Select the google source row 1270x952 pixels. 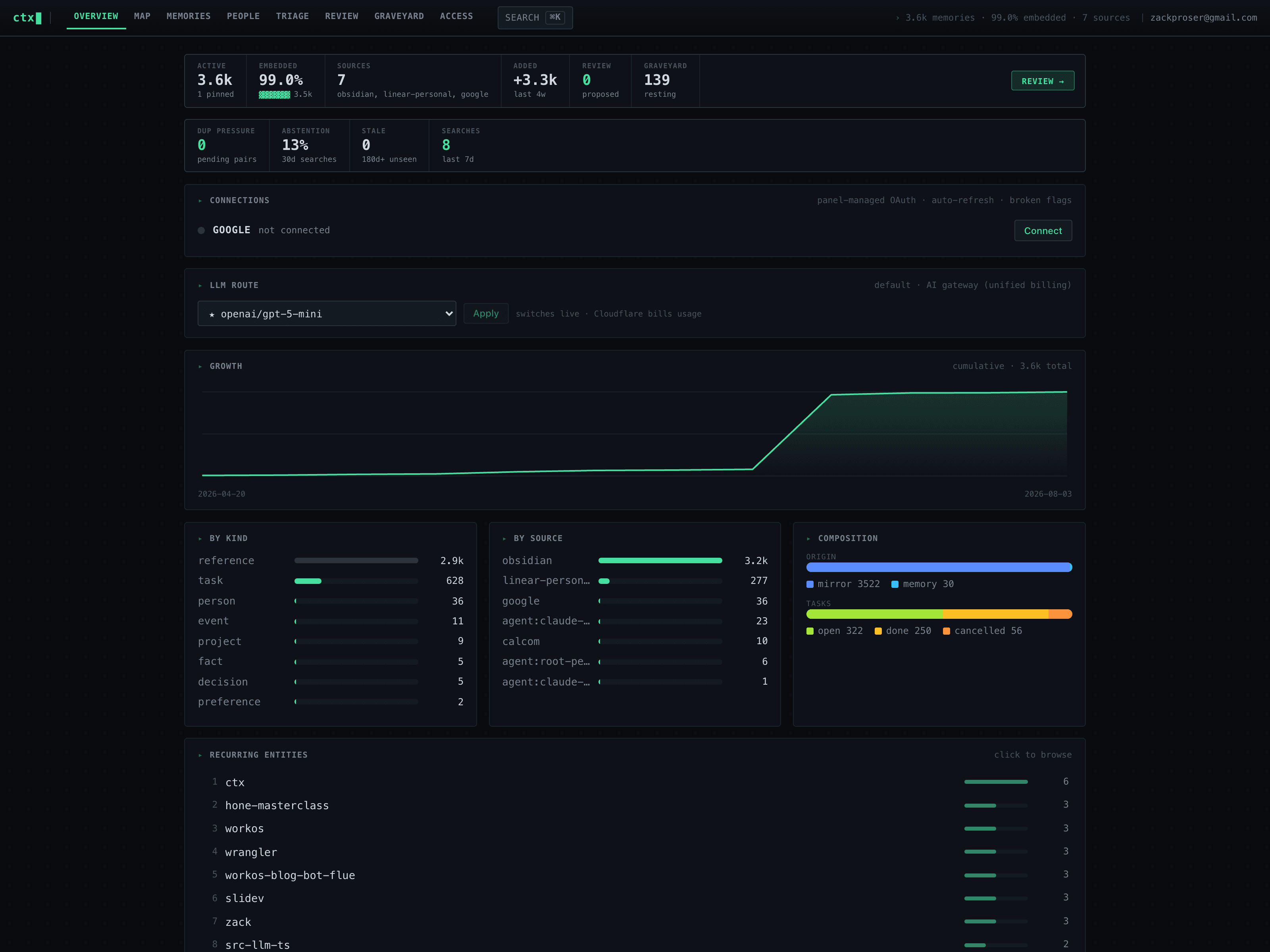tap(635, 601)
